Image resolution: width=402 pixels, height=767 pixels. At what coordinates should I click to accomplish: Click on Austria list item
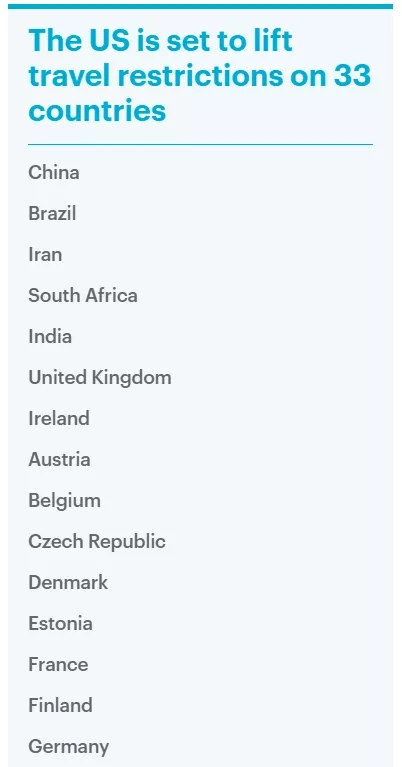pos(59,459)
